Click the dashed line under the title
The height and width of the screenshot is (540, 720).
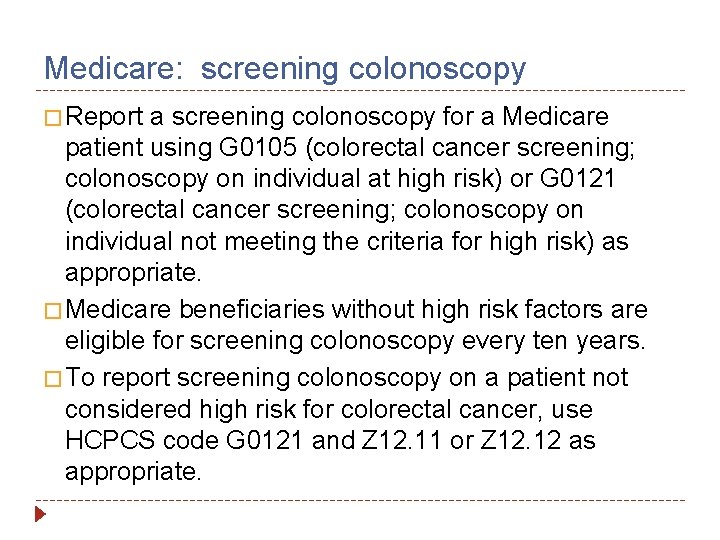[360, 91]
